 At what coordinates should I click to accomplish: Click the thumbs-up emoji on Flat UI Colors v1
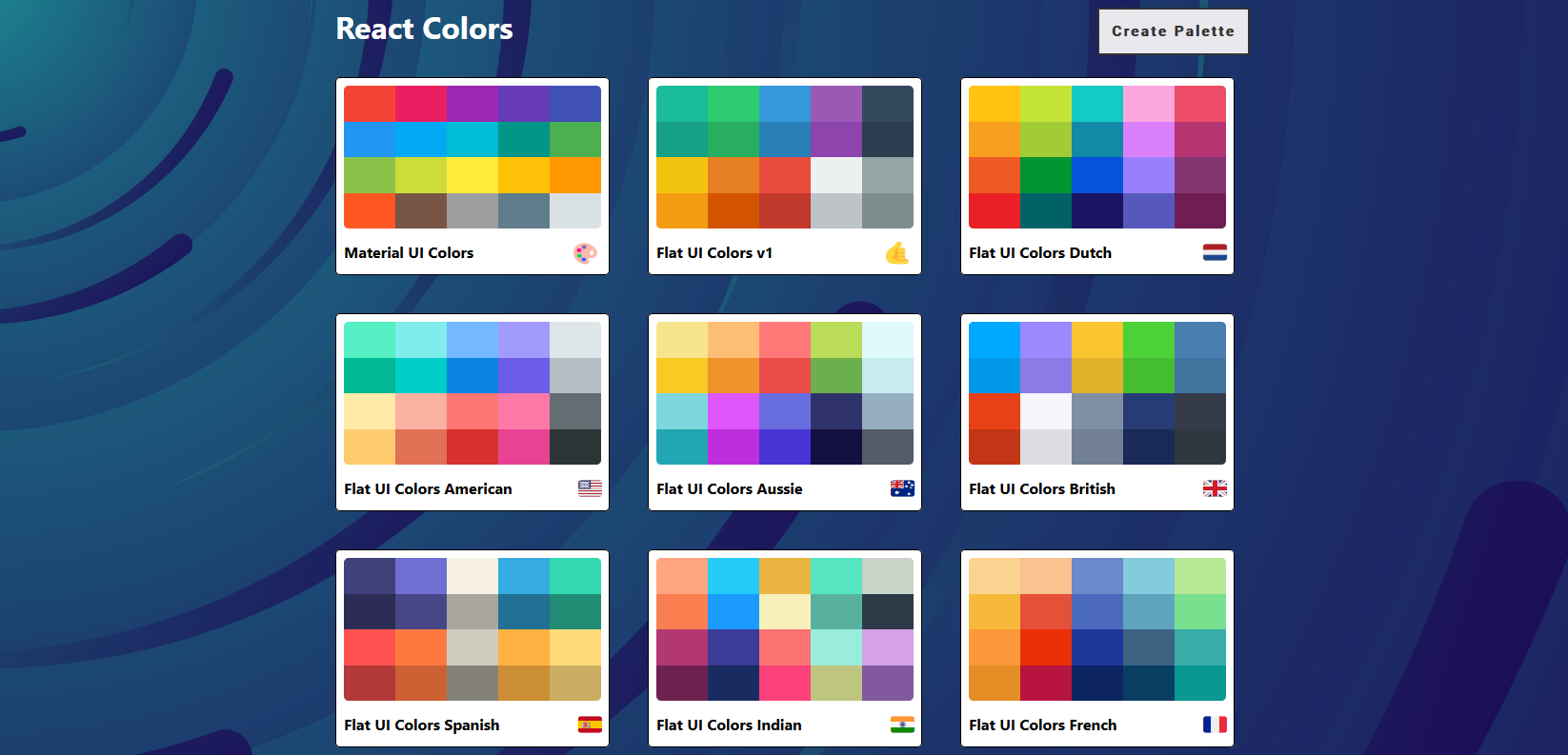click(x=897, y=253)
